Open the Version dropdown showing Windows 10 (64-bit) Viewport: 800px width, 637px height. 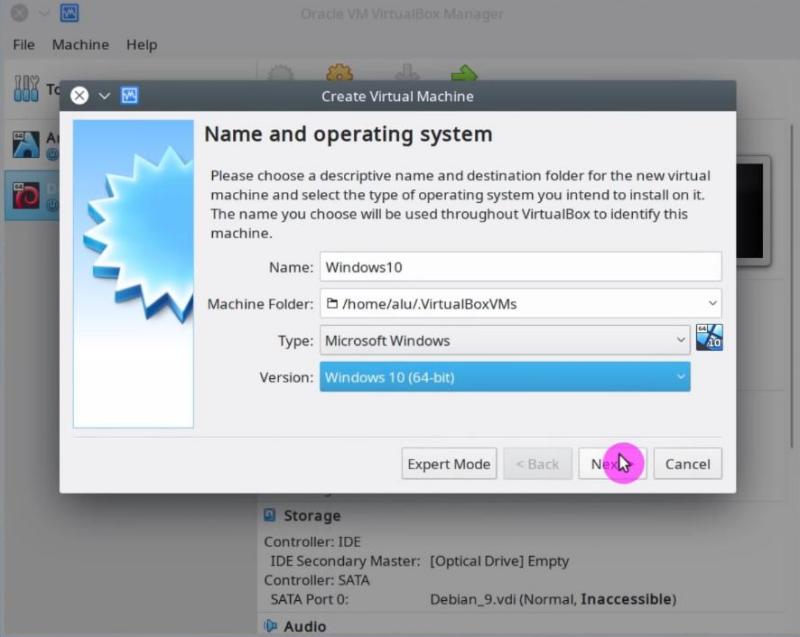(505, 377)
